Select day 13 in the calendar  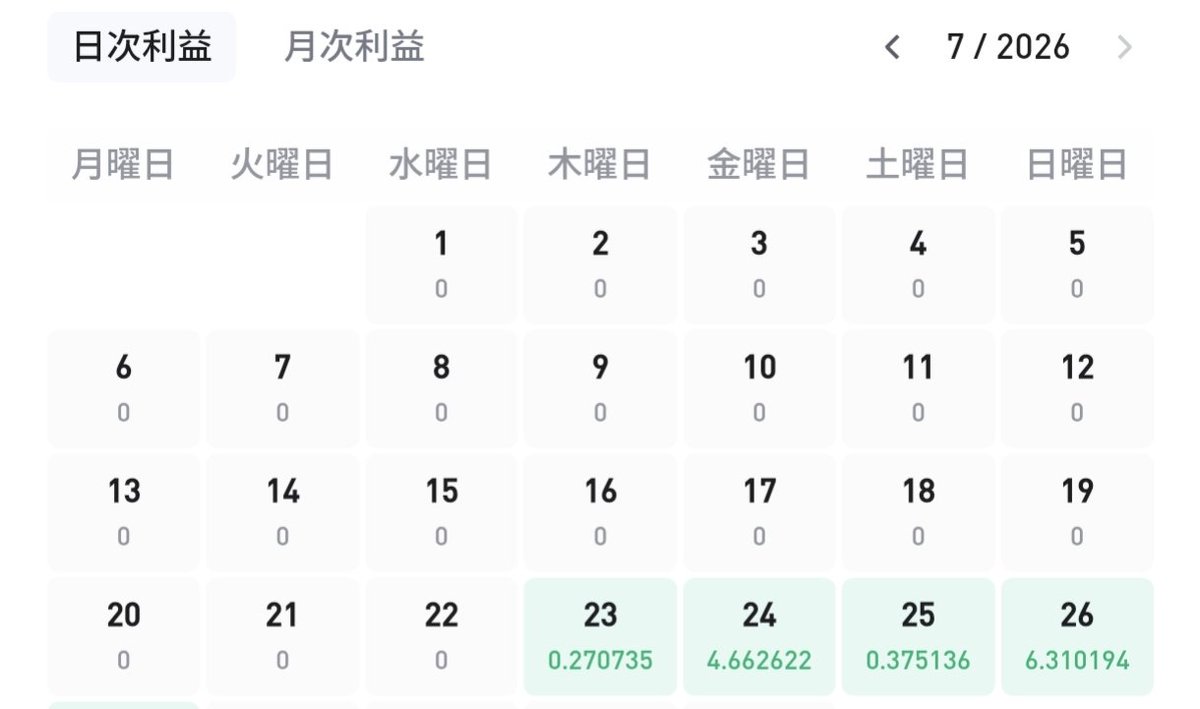pos(123,513)
